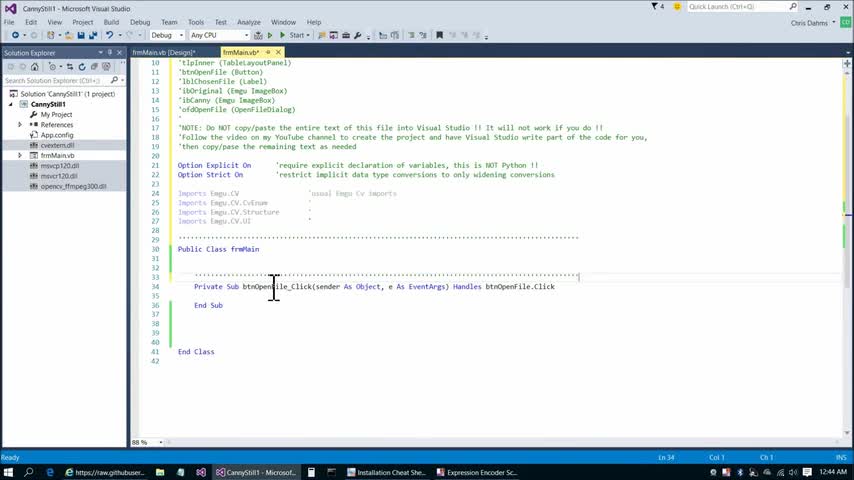Screen dimensions: 854x480
Task: Toggle pin on frmMain.vb tab
Action: [268, 52]
